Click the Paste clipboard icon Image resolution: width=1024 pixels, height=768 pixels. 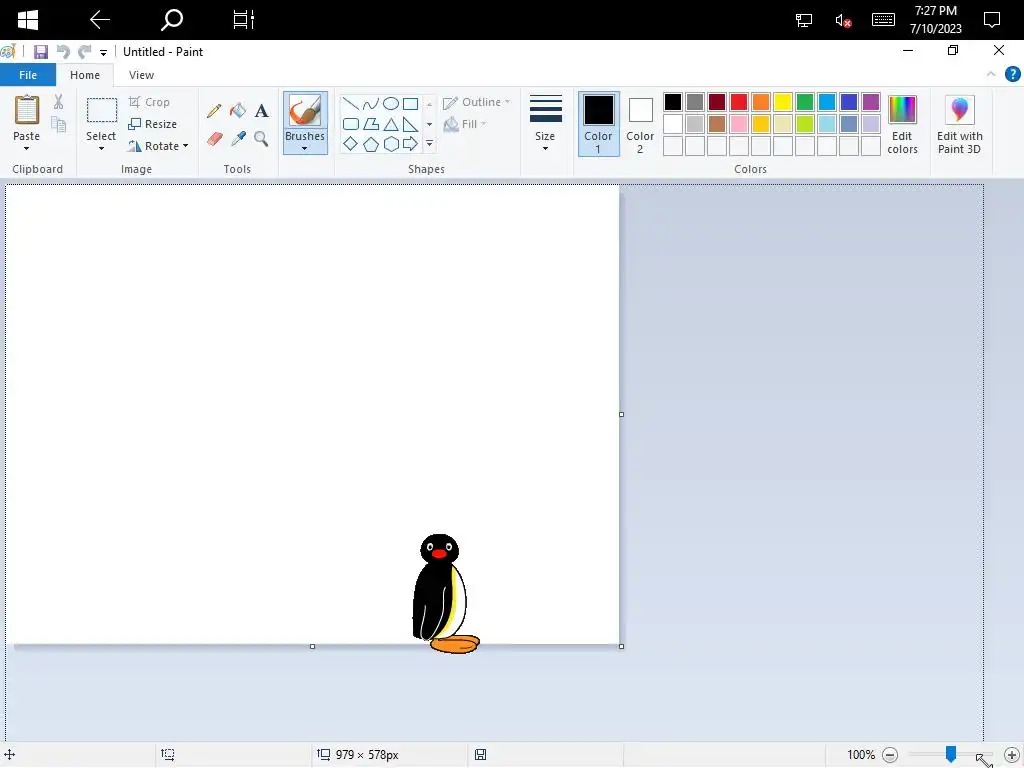[27, 110]
